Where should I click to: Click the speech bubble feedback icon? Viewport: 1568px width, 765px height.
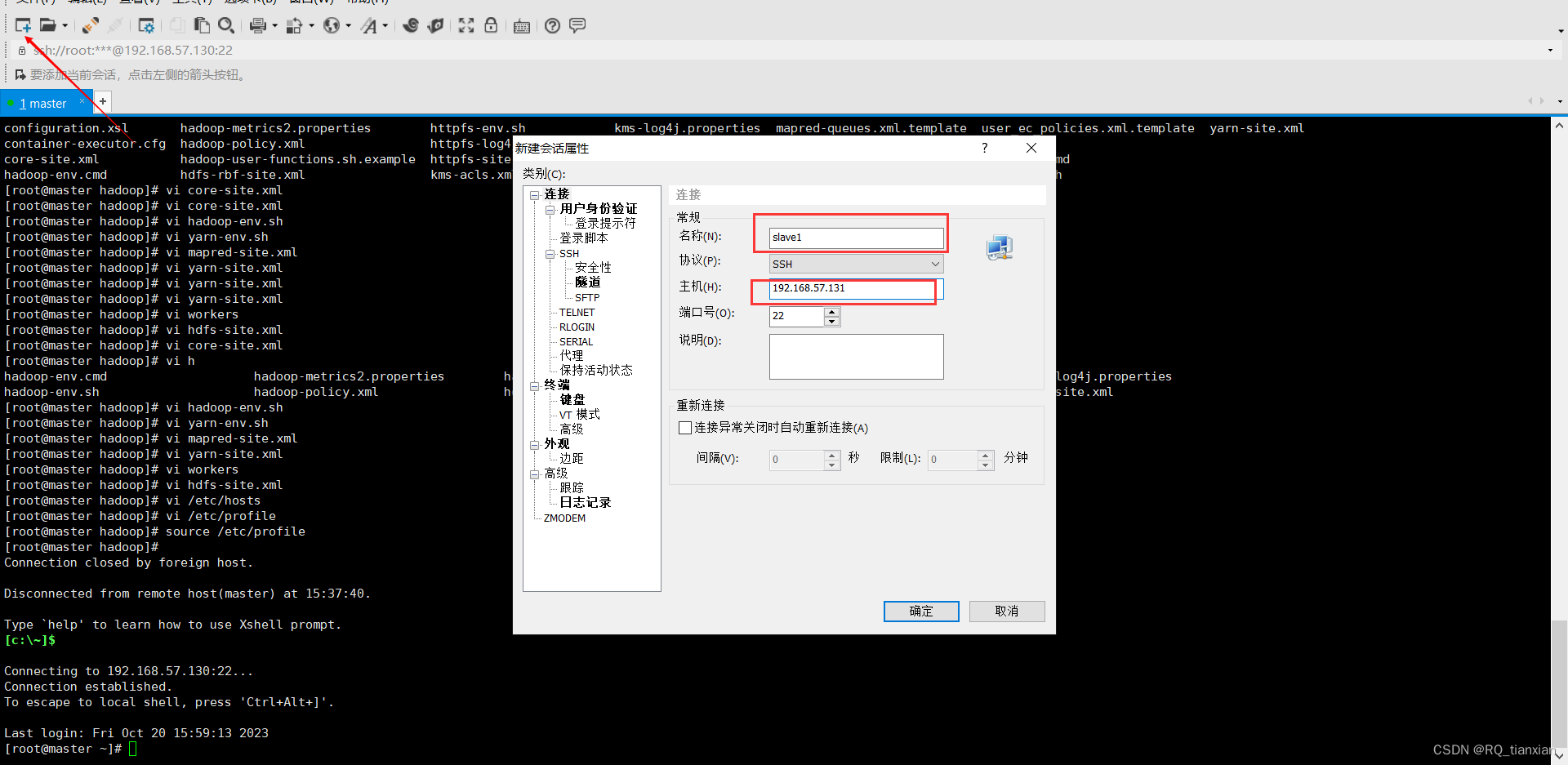[x=577, y=25]
